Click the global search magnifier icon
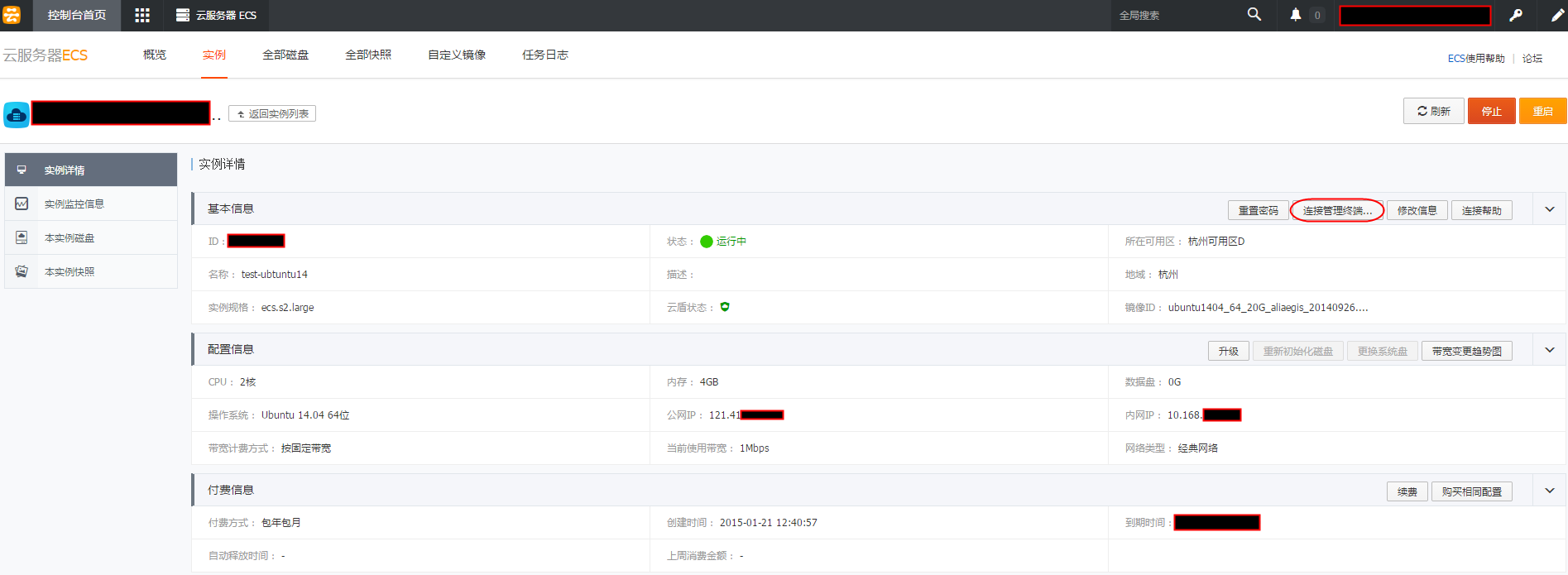The image size is (1568, 575). (1254, 15)
